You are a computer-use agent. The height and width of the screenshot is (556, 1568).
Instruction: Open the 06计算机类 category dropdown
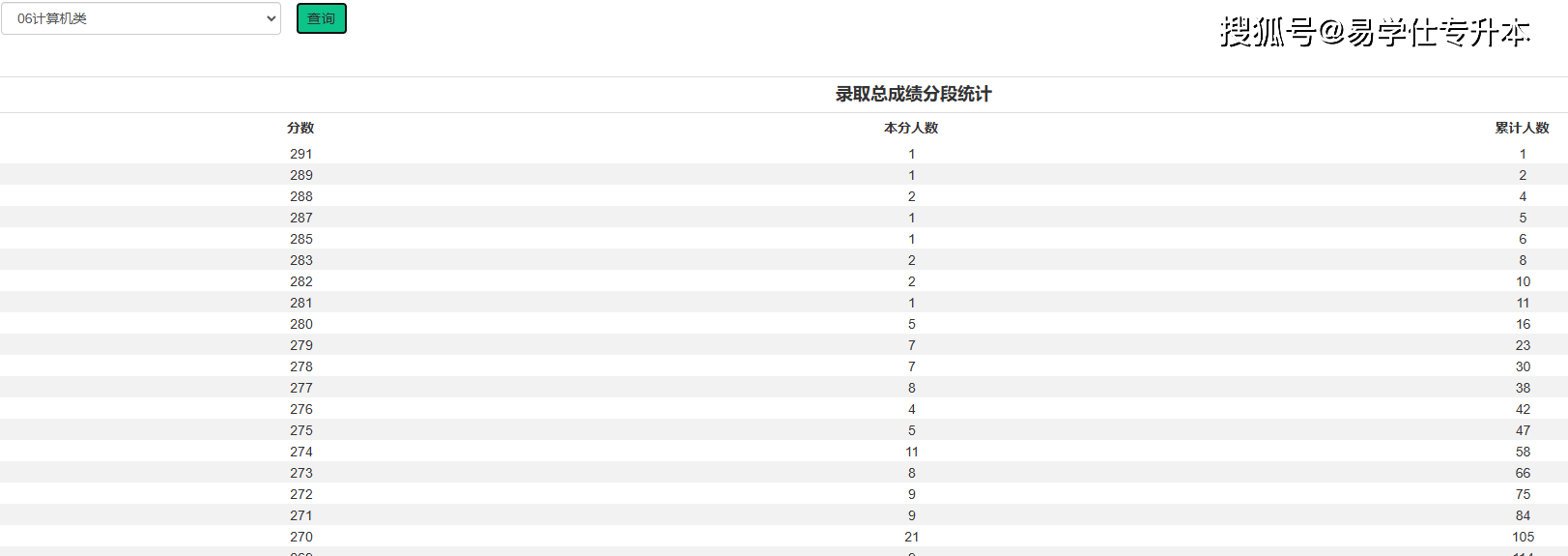(141, 18)
